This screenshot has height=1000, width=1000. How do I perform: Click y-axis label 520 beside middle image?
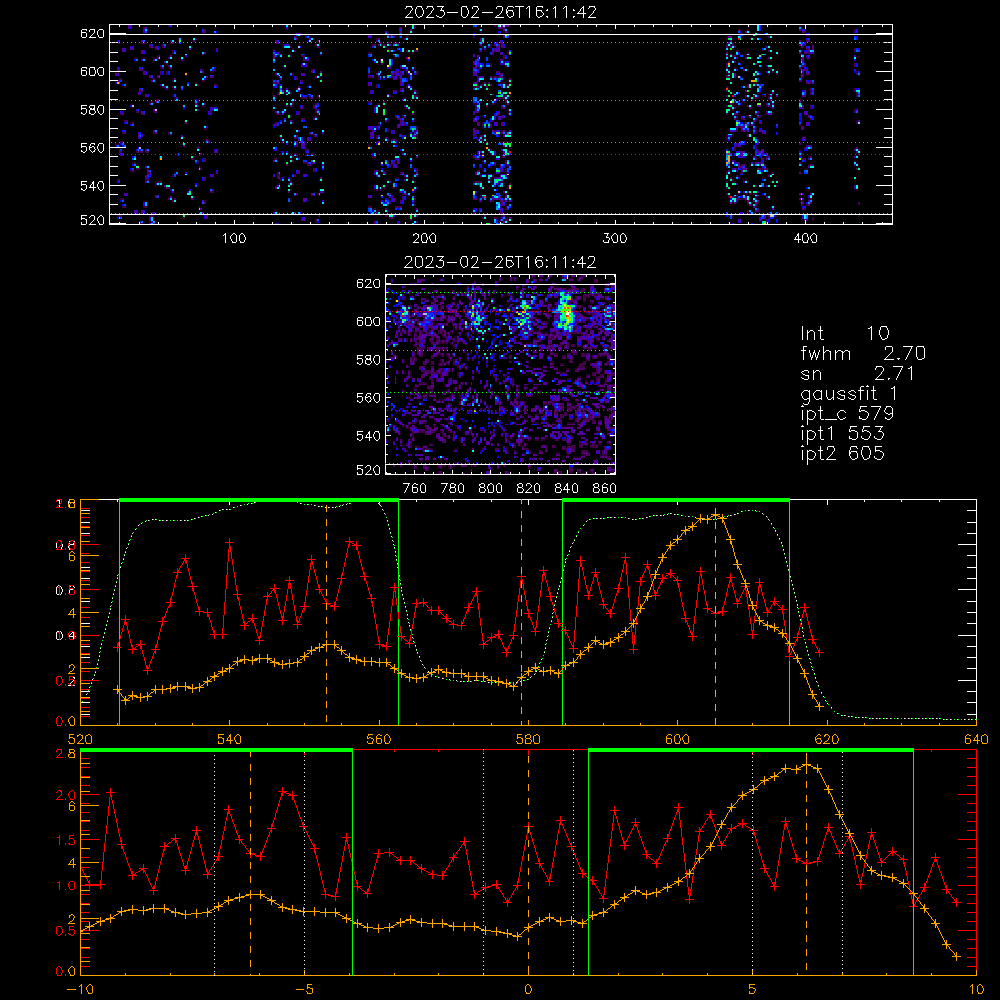click(369, 470)
